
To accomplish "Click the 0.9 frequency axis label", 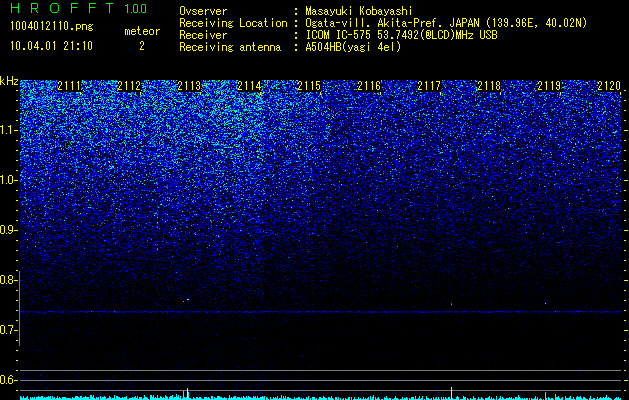I will point(9,230).
